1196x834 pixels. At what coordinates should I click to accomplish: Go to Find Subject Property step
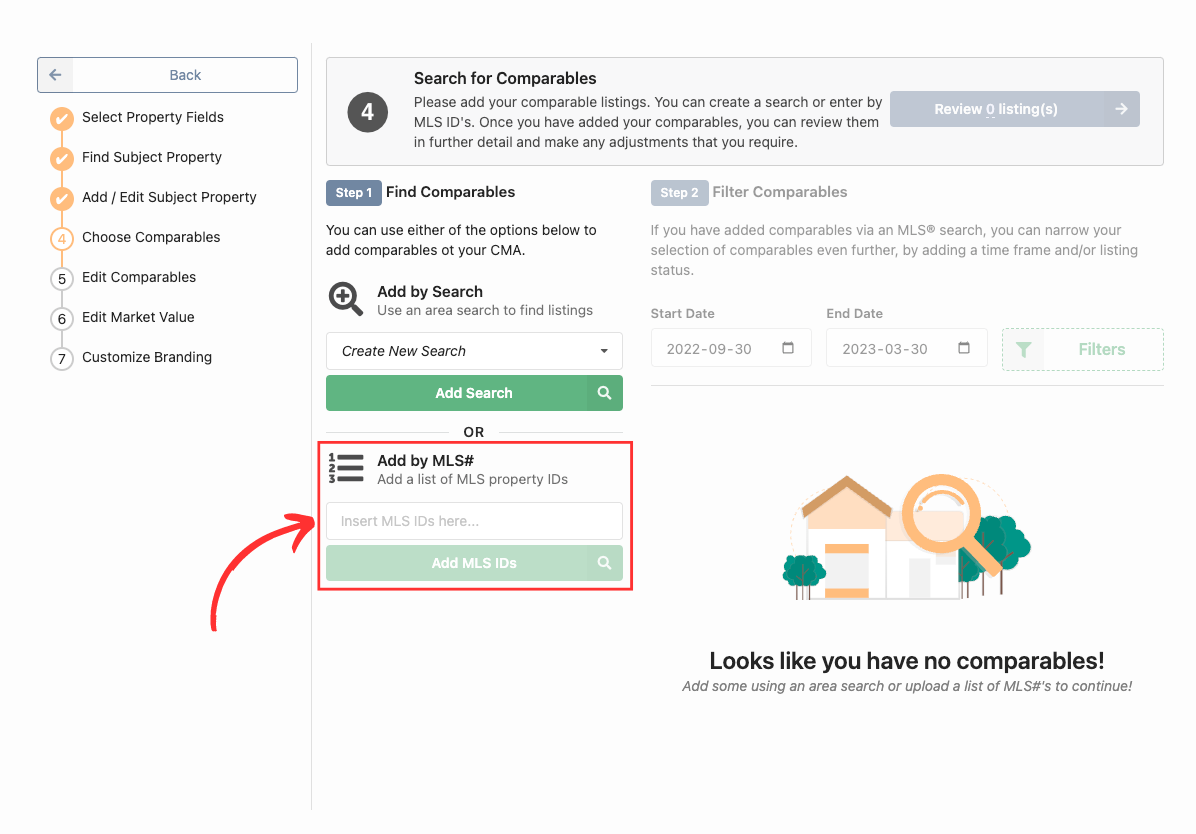[152, 157]
